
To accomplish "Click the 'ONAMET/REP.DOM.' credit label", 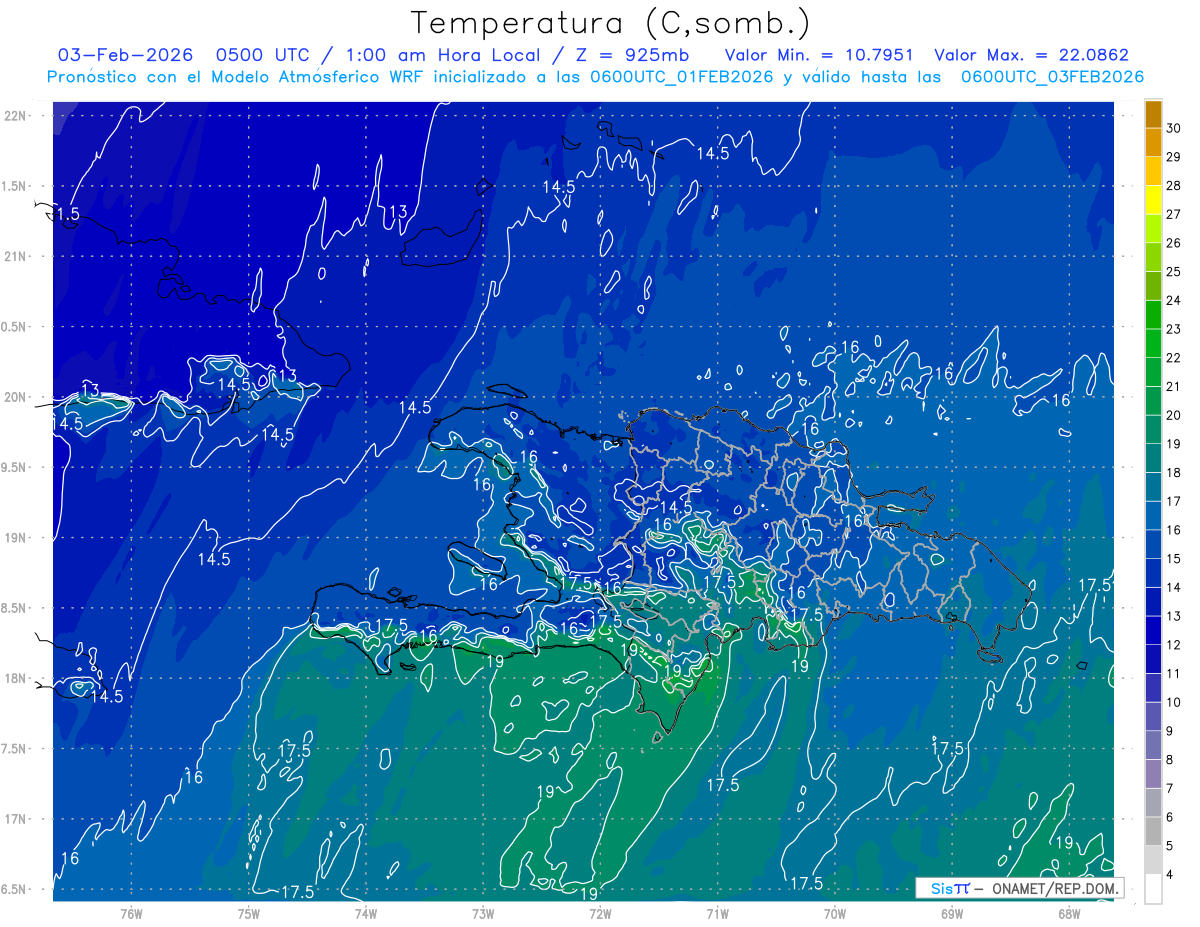I will (x=1054, y=888).
